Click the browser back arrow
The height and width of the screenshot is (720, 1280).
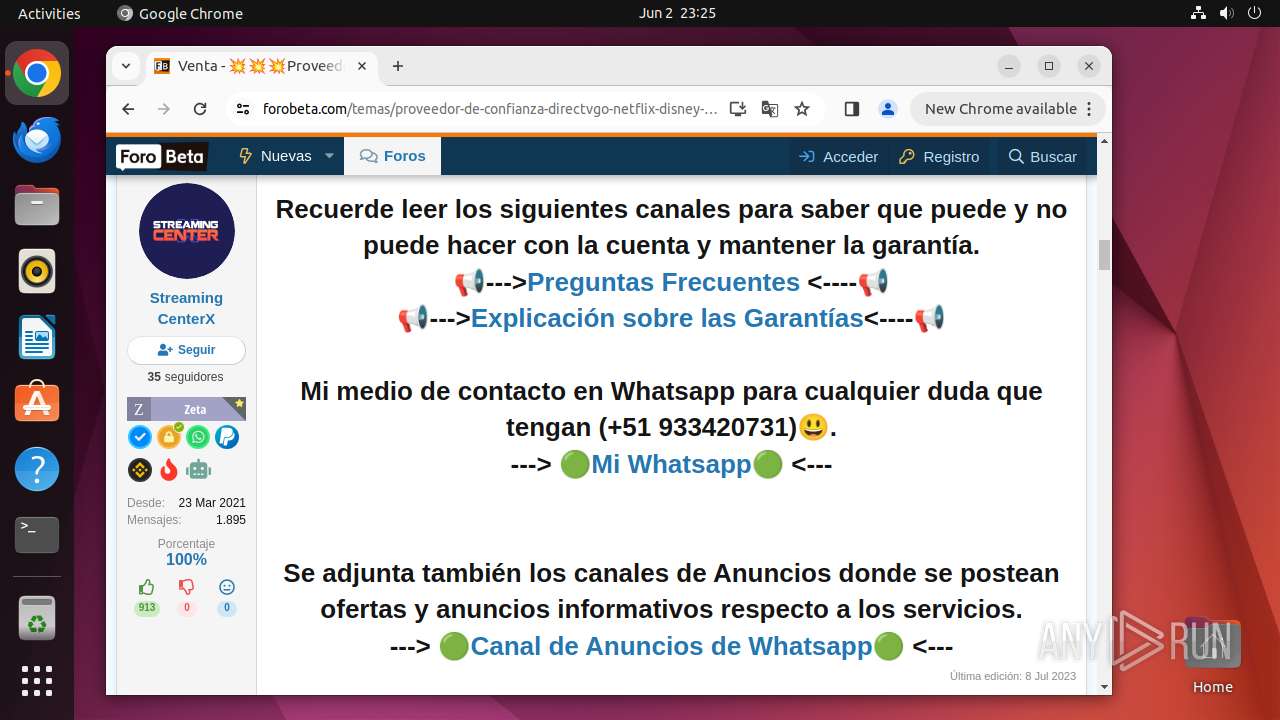pos(128,109)
